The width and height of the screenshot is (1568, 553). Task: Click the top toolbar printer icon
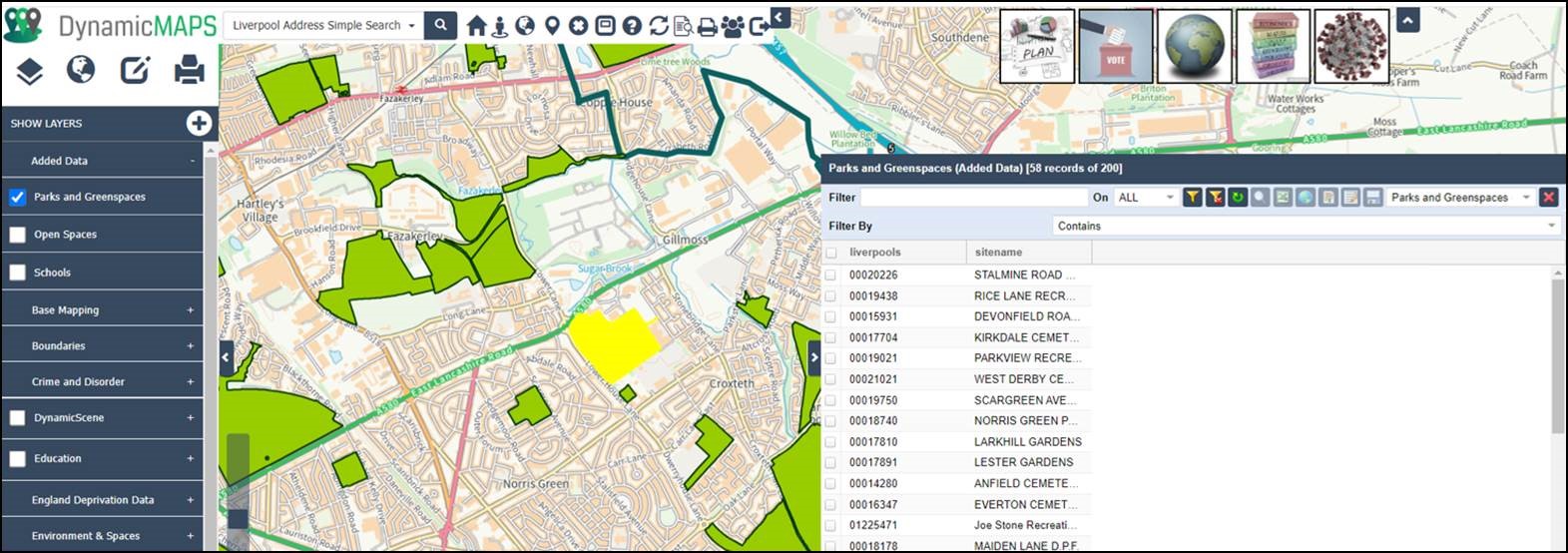click(708, 27)
